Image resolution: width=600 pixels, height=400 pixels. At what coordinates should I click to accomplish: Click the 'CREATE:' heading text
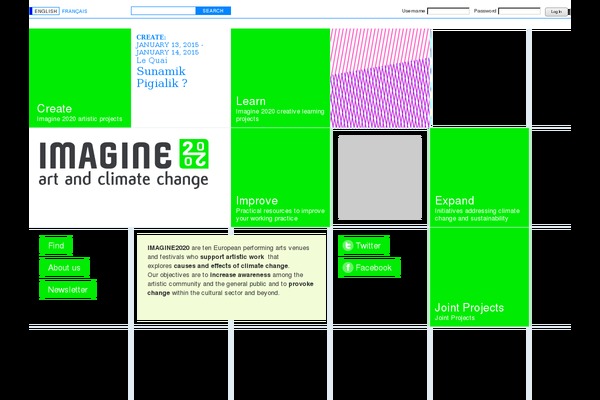pyautogui.click(x=151, y=37)
